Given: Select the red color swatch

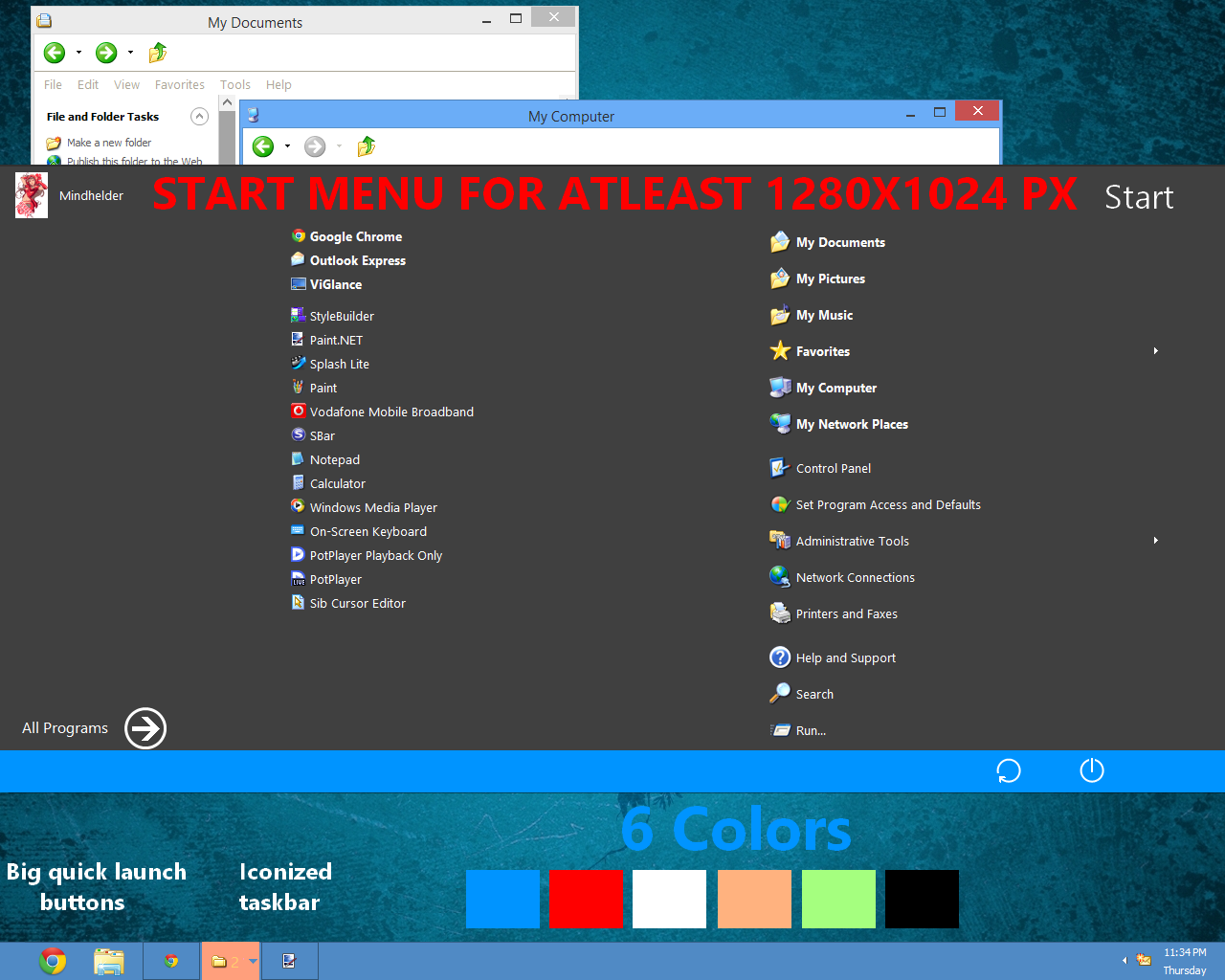Looking at the screenshot, I should point(586,899).
